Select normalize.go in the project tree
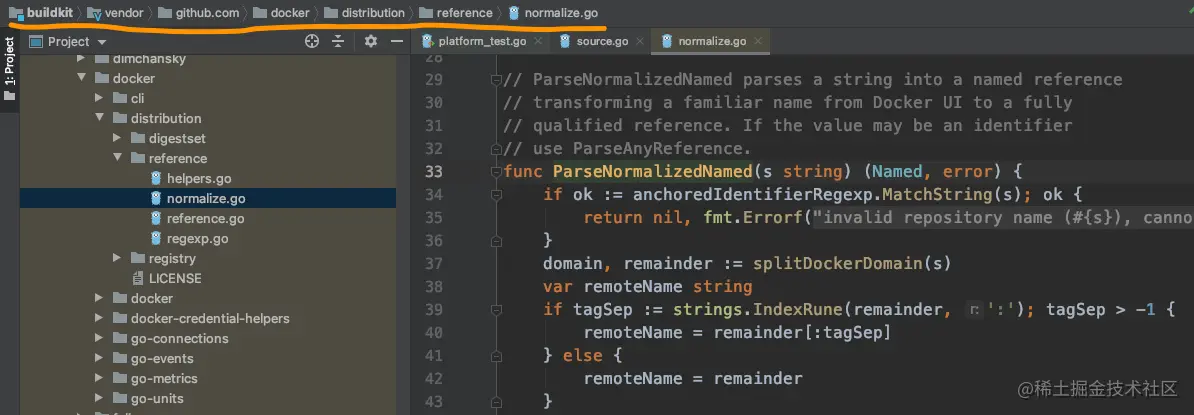 pos(206,199)
